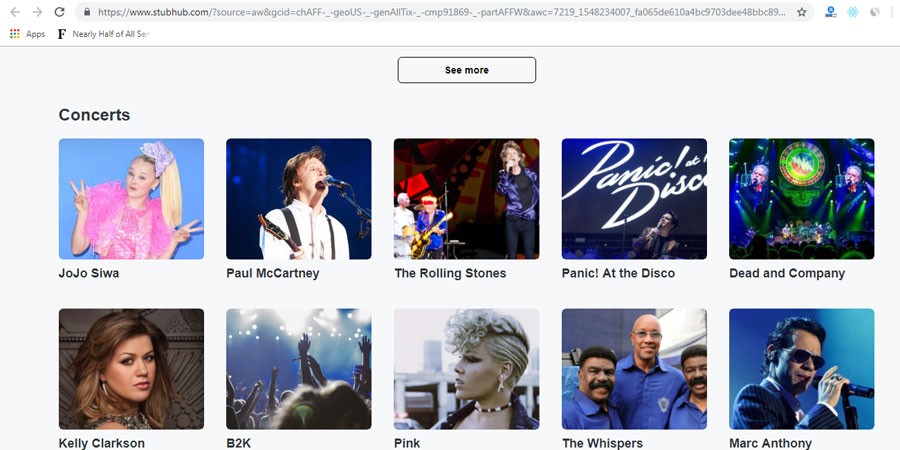Click the browser back arrow
Viewport: 900px width, 450px height.
pyautogui.click(x=14, y=12)
